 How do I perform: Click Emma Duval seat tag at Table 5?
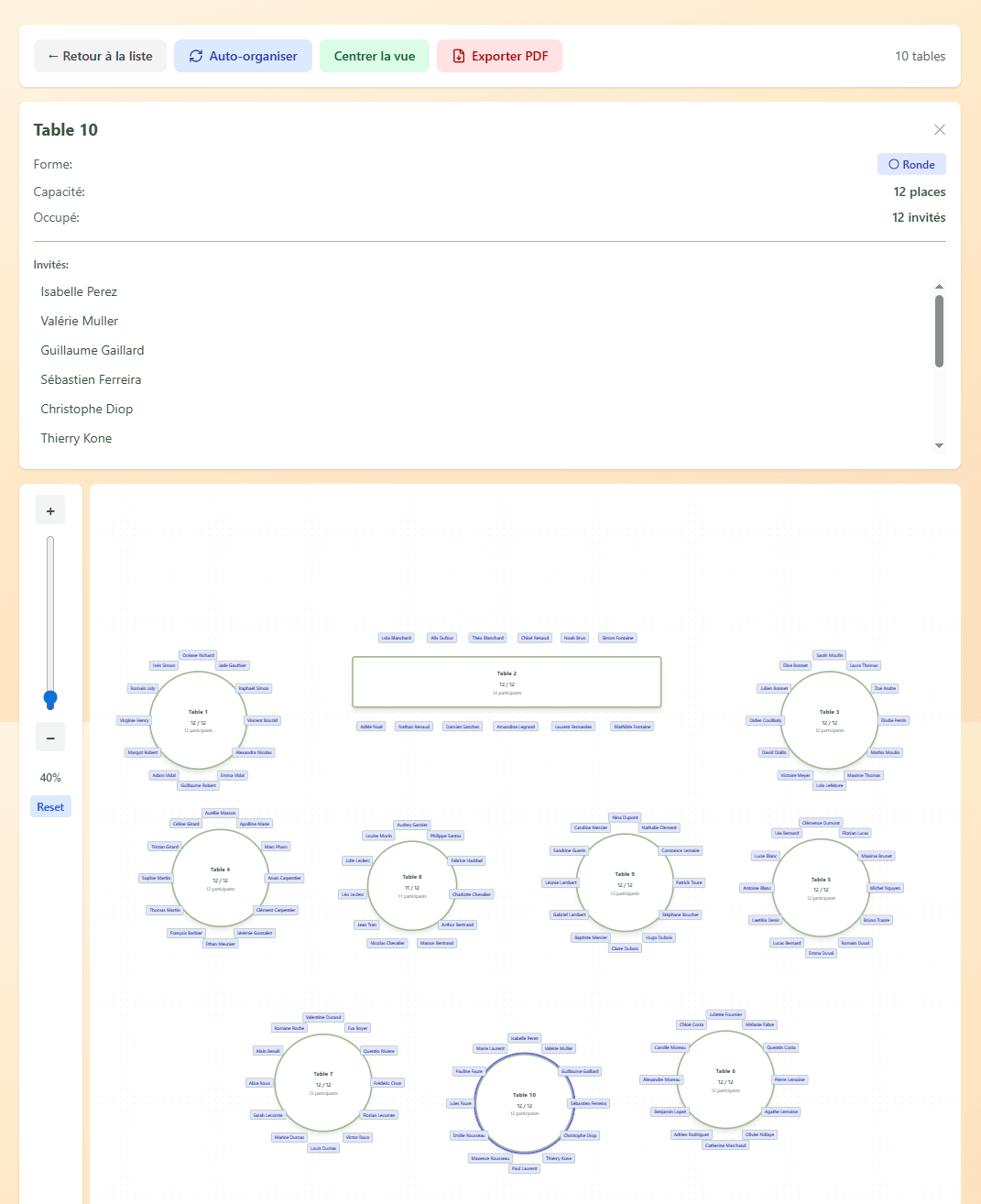(821, 953)
